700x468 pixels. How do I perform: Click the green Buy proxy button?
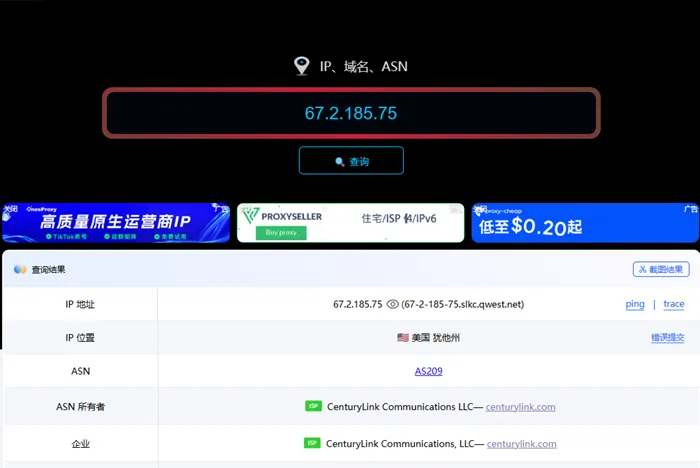281,233
